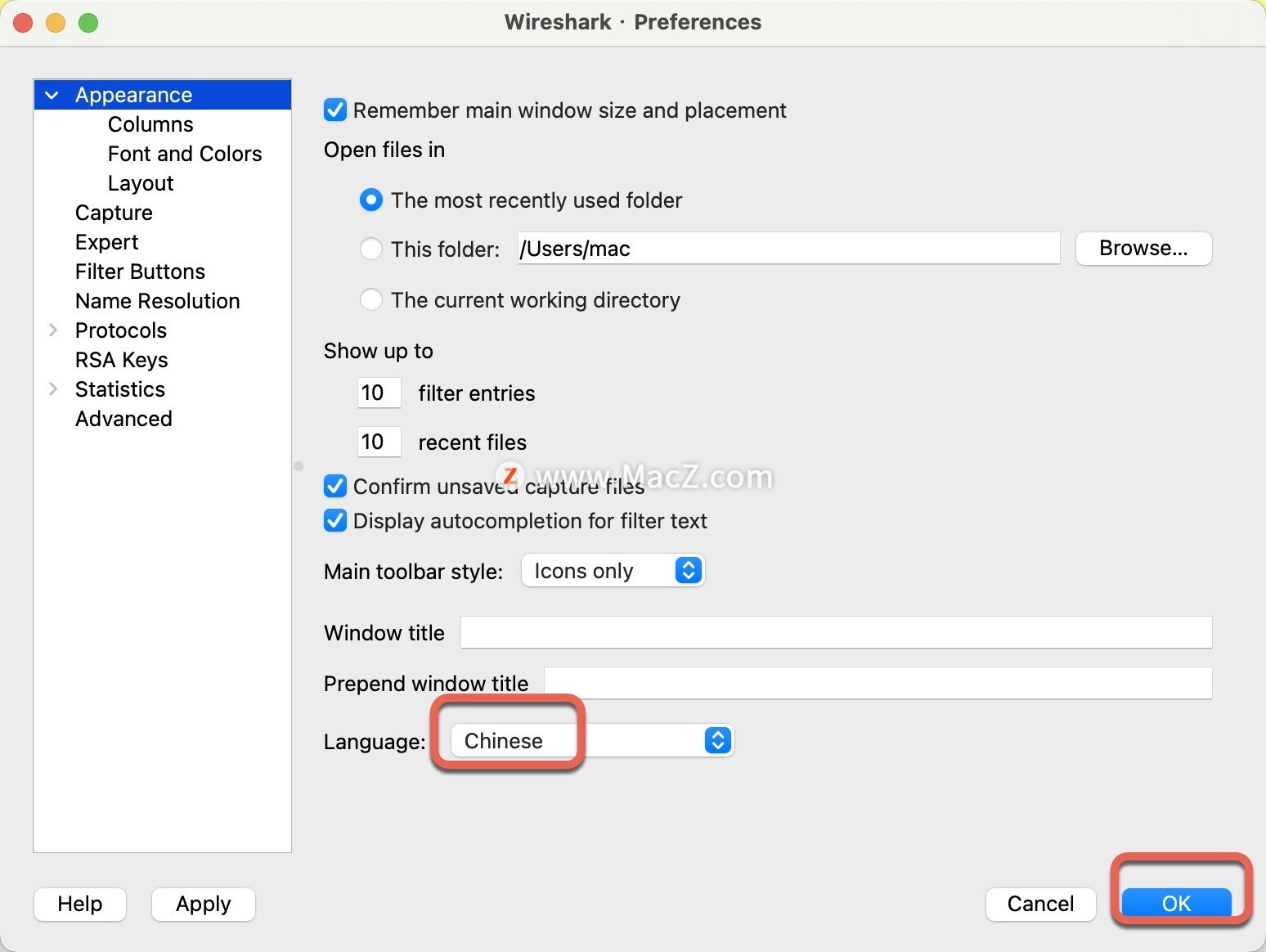This screenshot has height=952, width=1266.
Task: Go to Capture preferences
Action: 114,213
